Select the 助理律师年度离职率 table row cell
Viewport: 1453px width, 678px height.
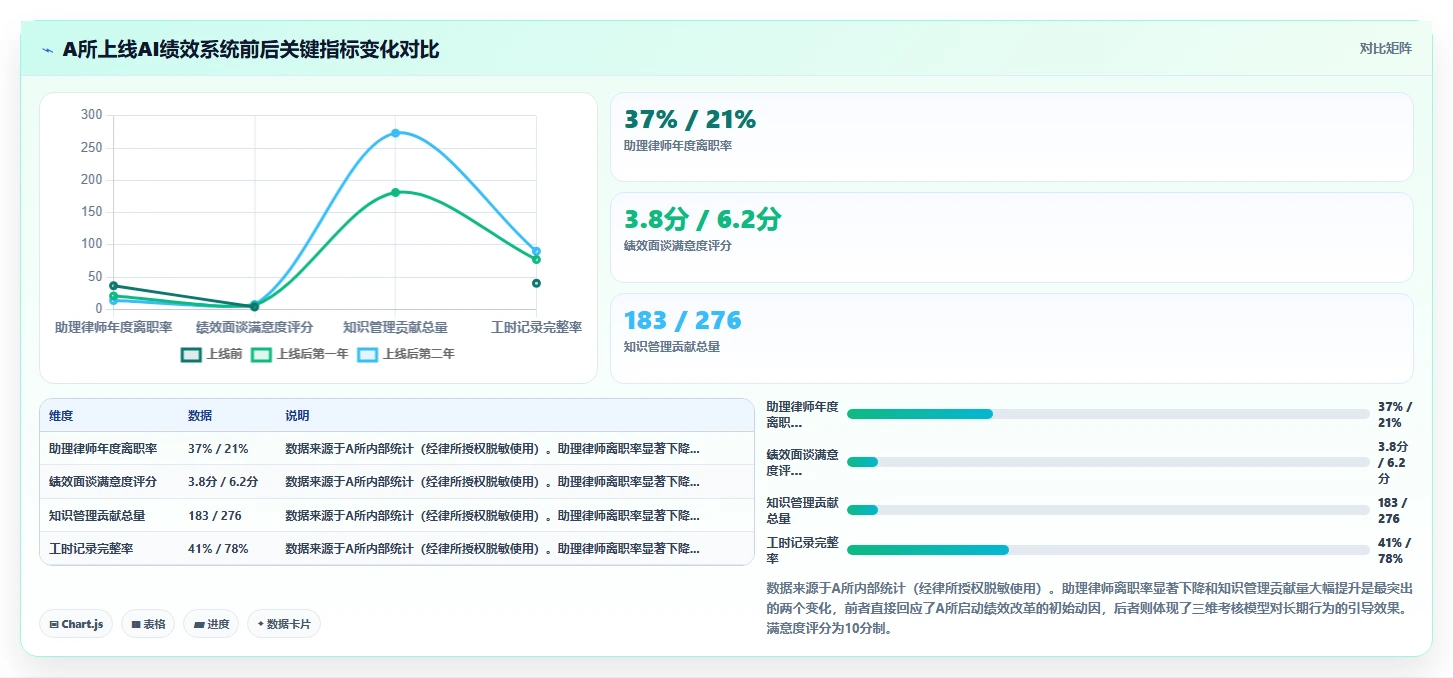109,449
